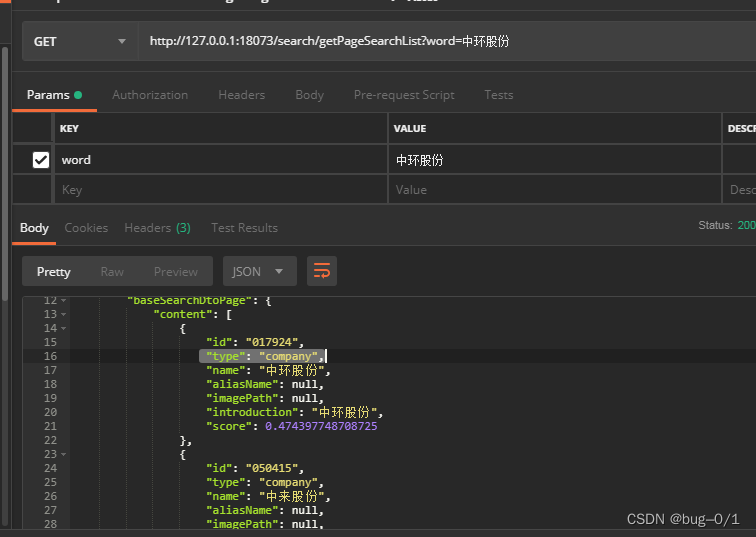View response Headers (3) tab
This screenshot has height=537, width=756.
[x=157, y=228]
